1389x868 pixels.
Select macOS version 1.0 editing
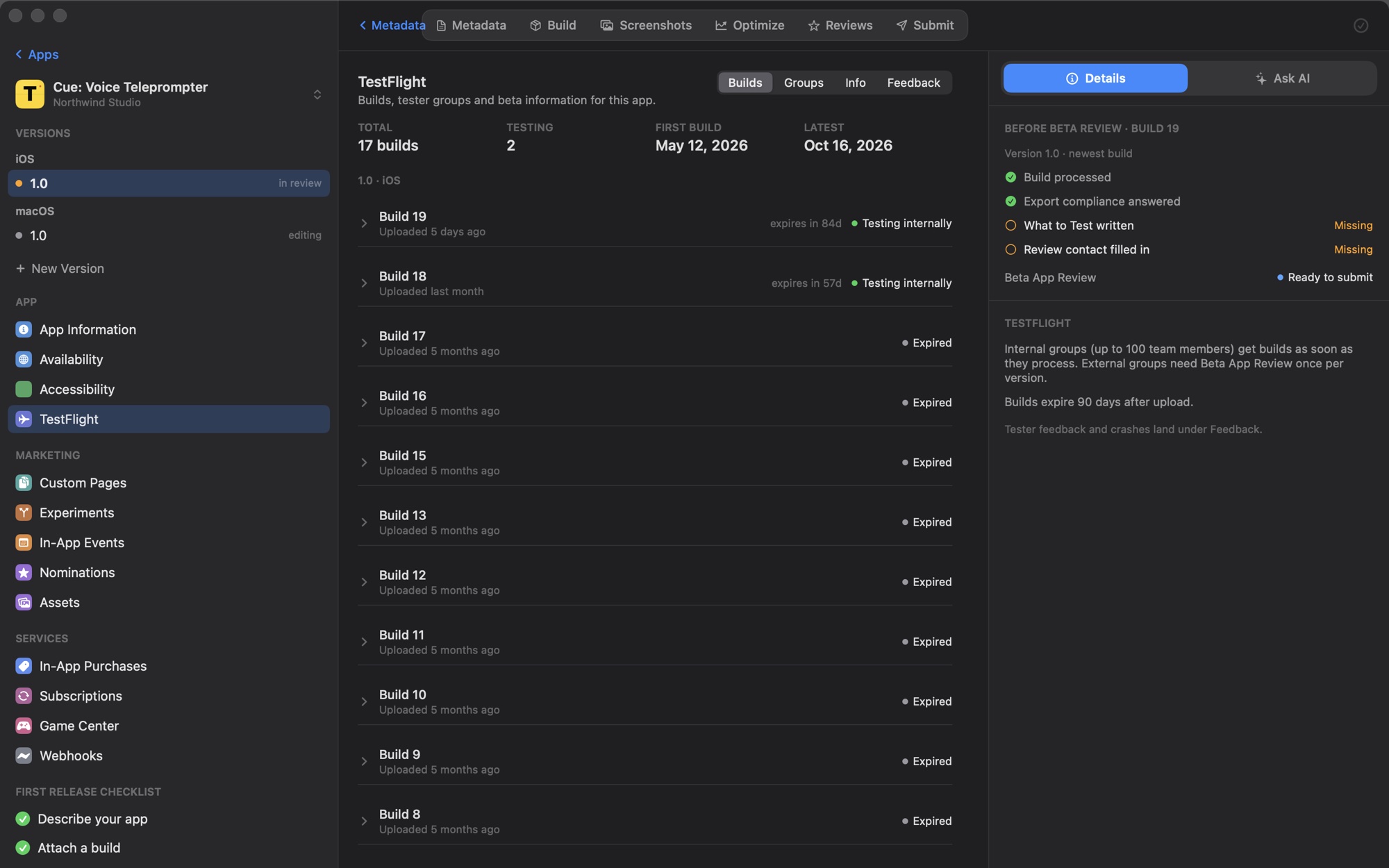(x=169, y=235)
